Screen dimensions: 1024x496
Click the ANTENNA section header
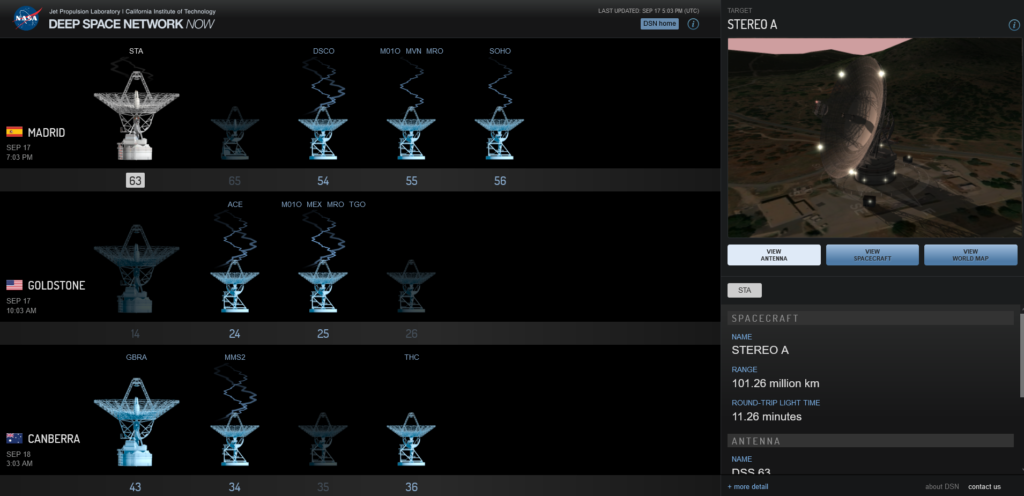(871, 441)
